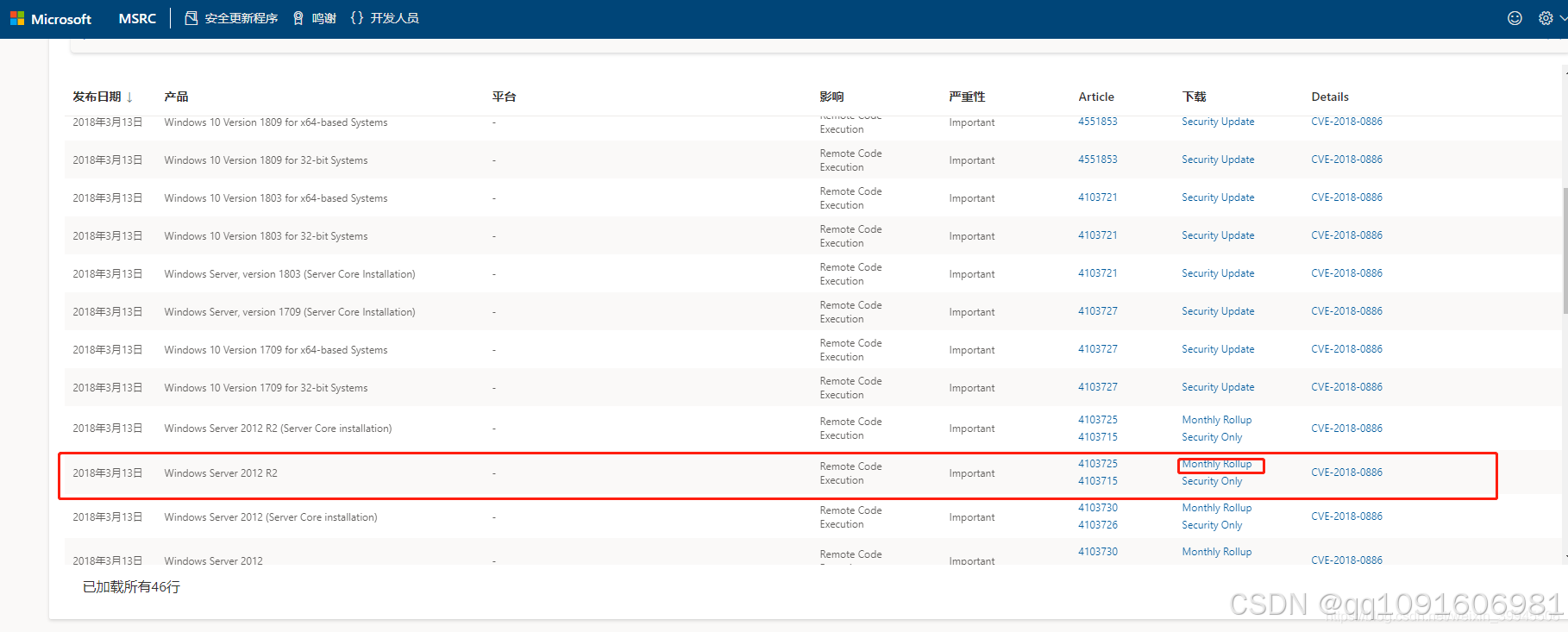This screenshot has width=1568, height=632.
Task: Open CVE-2018-0886 details for 2012 Server Core
Action: pos(1346,516)
